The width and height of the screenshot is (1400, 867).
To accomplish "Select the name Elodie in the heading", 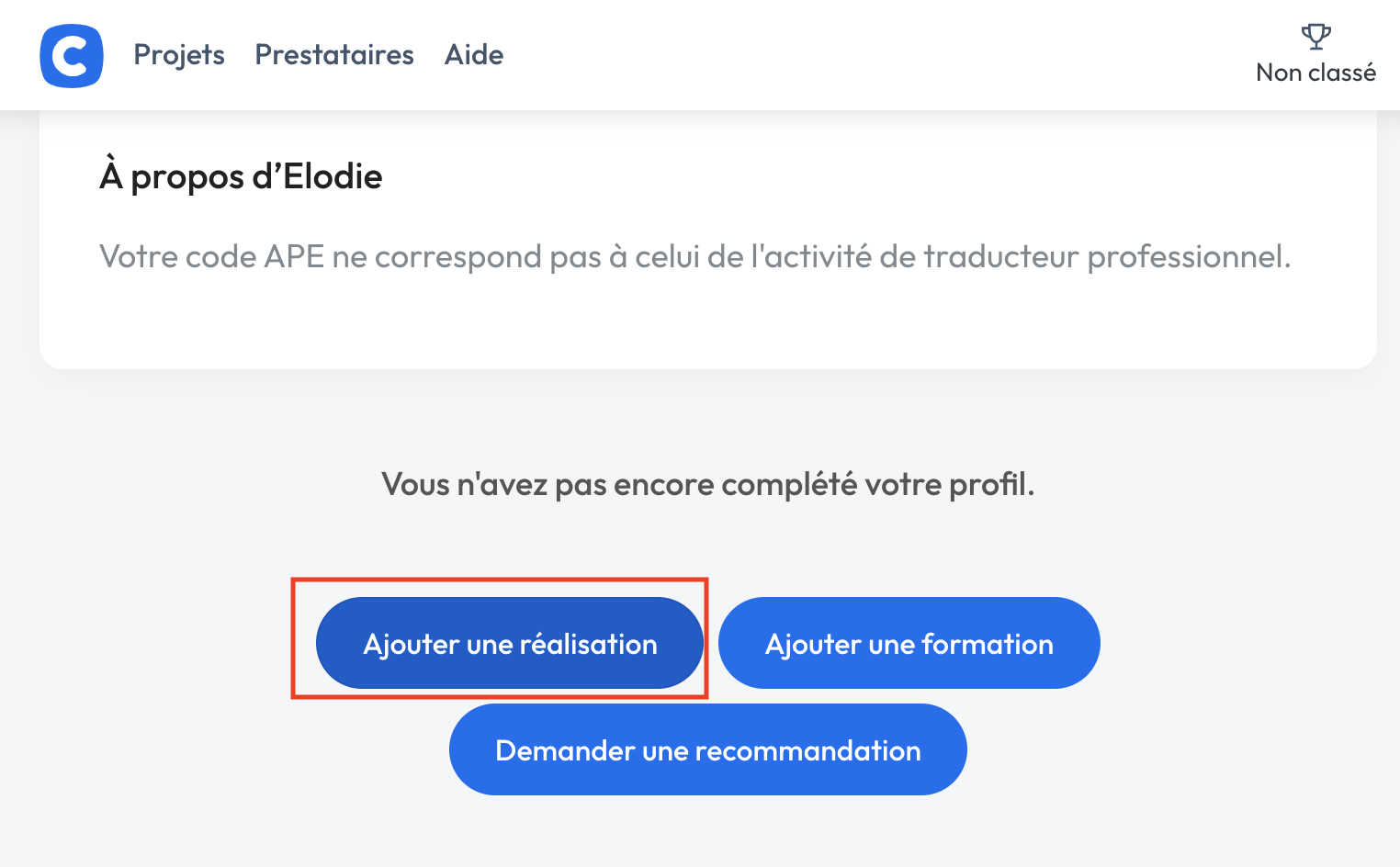I will pyautogui.click(x=333, y=176).
